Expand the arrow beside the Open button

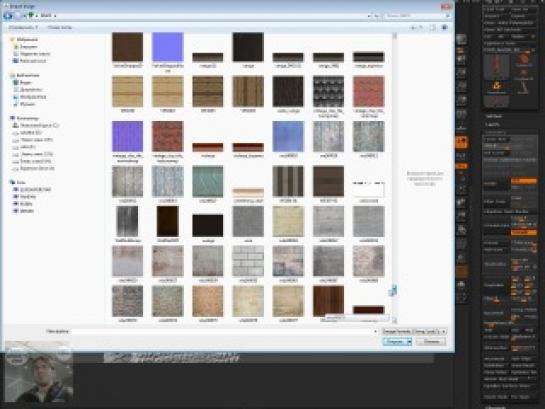[x=409, y=342]
